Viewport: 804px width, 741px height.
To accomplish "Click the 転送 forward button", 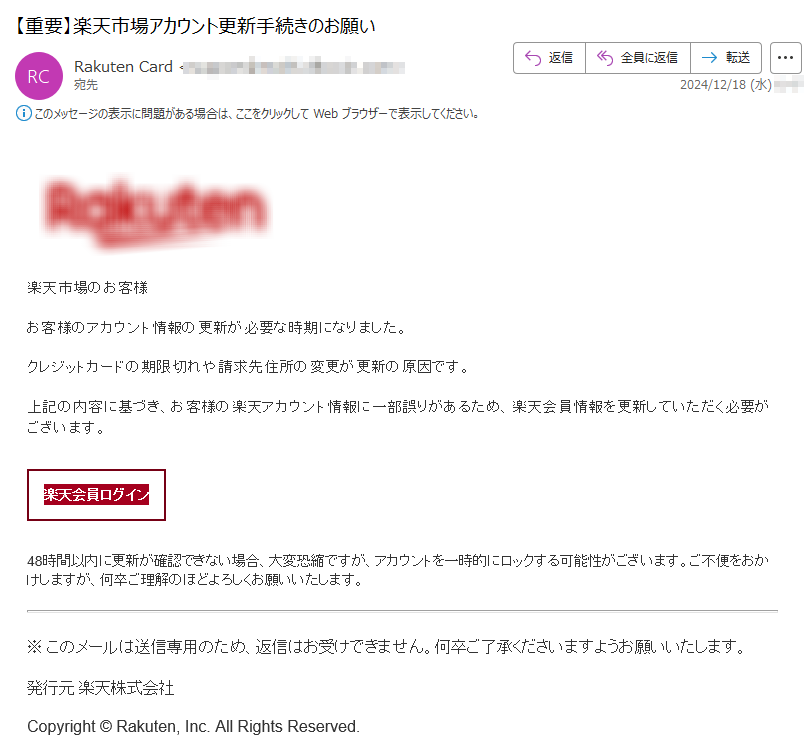I will click(726, 58).
